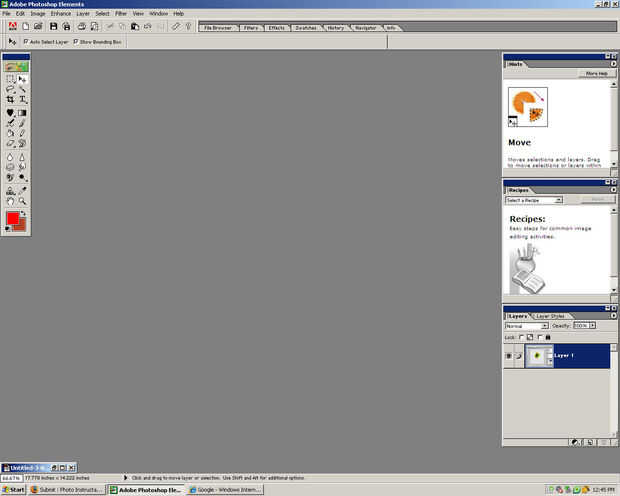Select the Clone Stamp tool
This screenshot has height=496, width=620.
(x=10, y=191)
